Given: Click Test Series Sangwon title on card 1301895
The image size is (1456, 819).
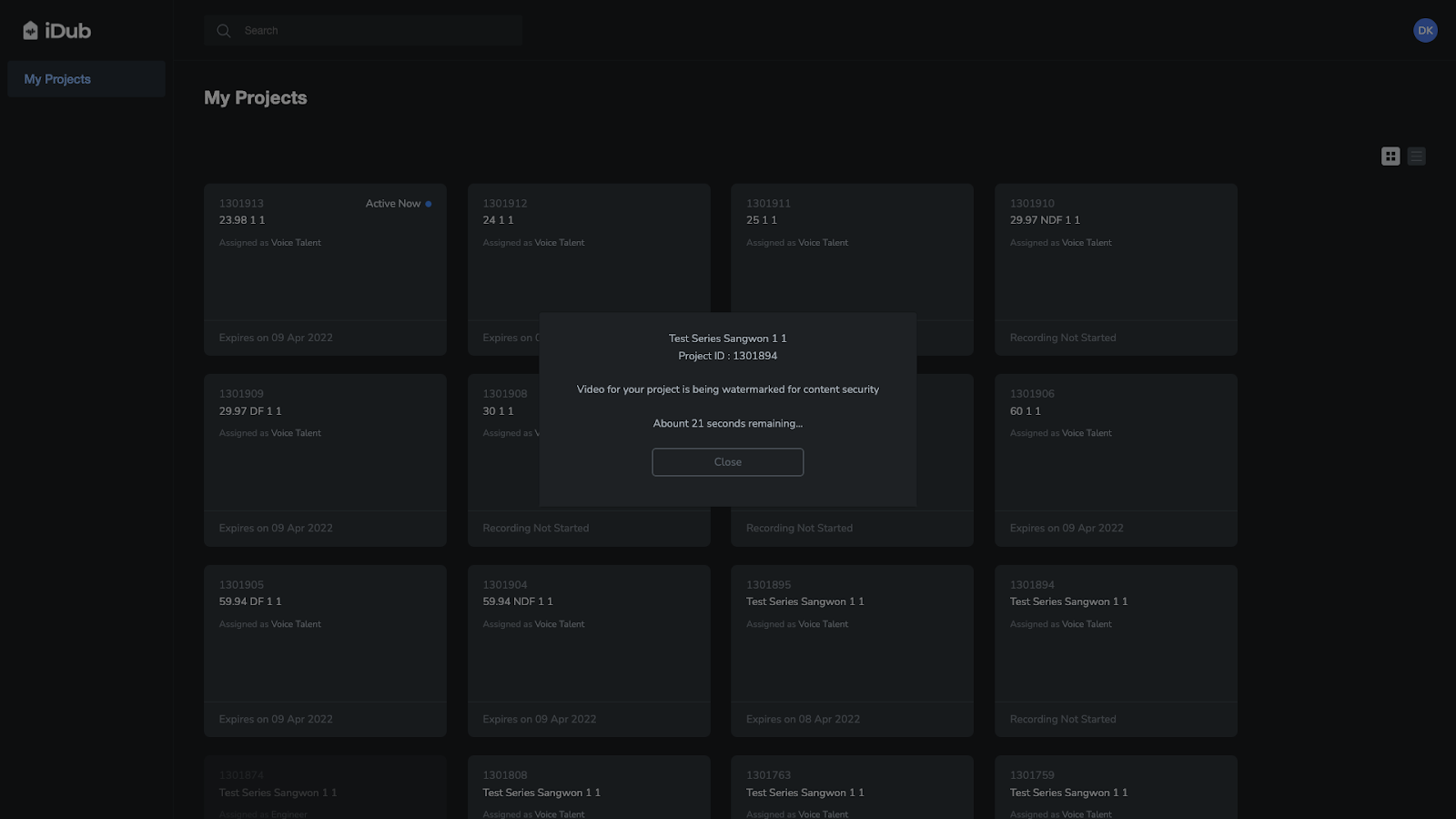Looking at the screenshot, I should [x=805, y=602].
